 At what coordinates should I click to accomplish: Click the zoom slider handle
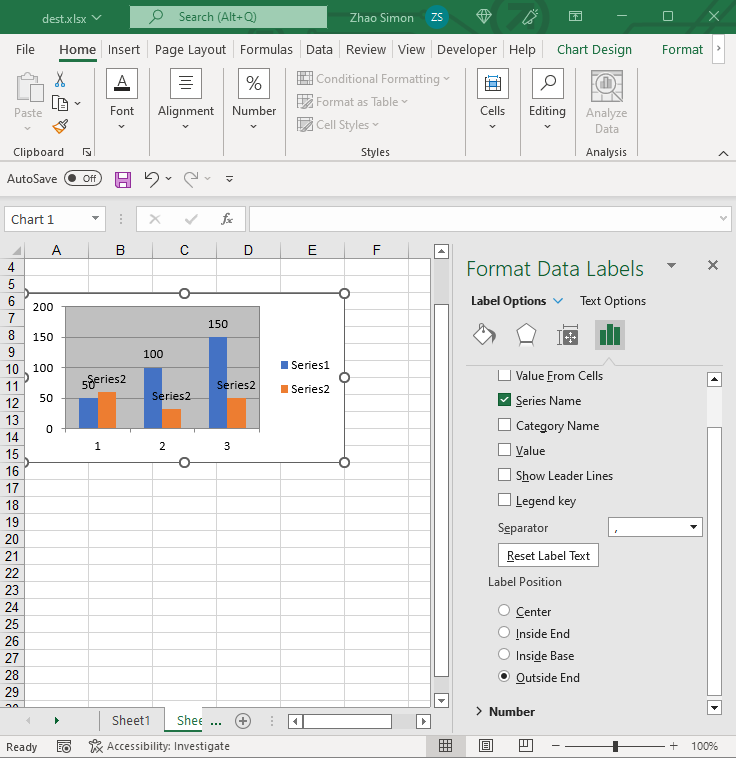coord(615,746)
